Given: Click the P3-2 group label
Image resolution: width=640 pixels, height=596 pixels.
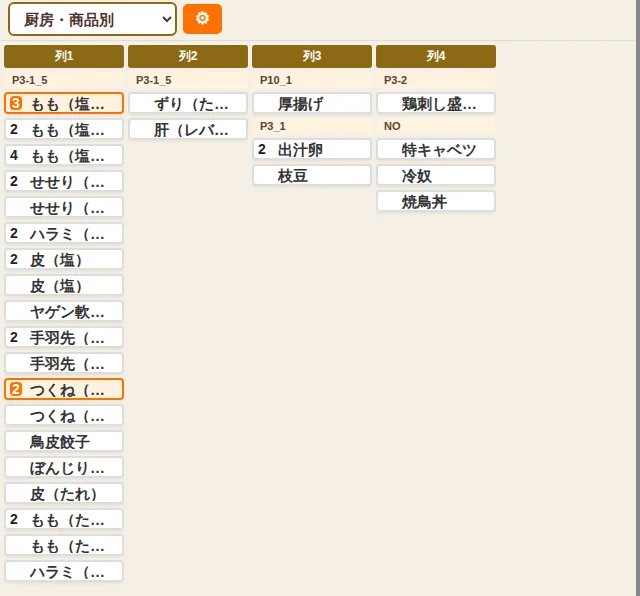Looking at the screenshot, I should click(396, 80).
